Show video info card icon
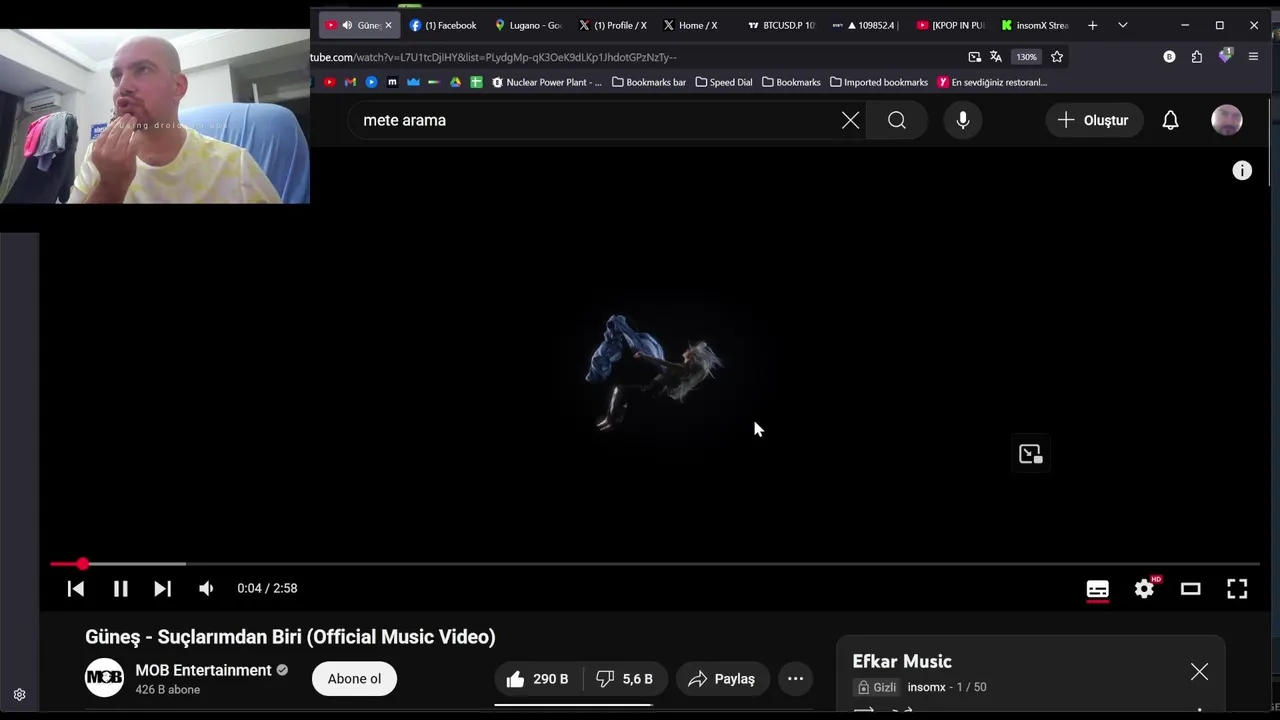 coord(1242,171)
